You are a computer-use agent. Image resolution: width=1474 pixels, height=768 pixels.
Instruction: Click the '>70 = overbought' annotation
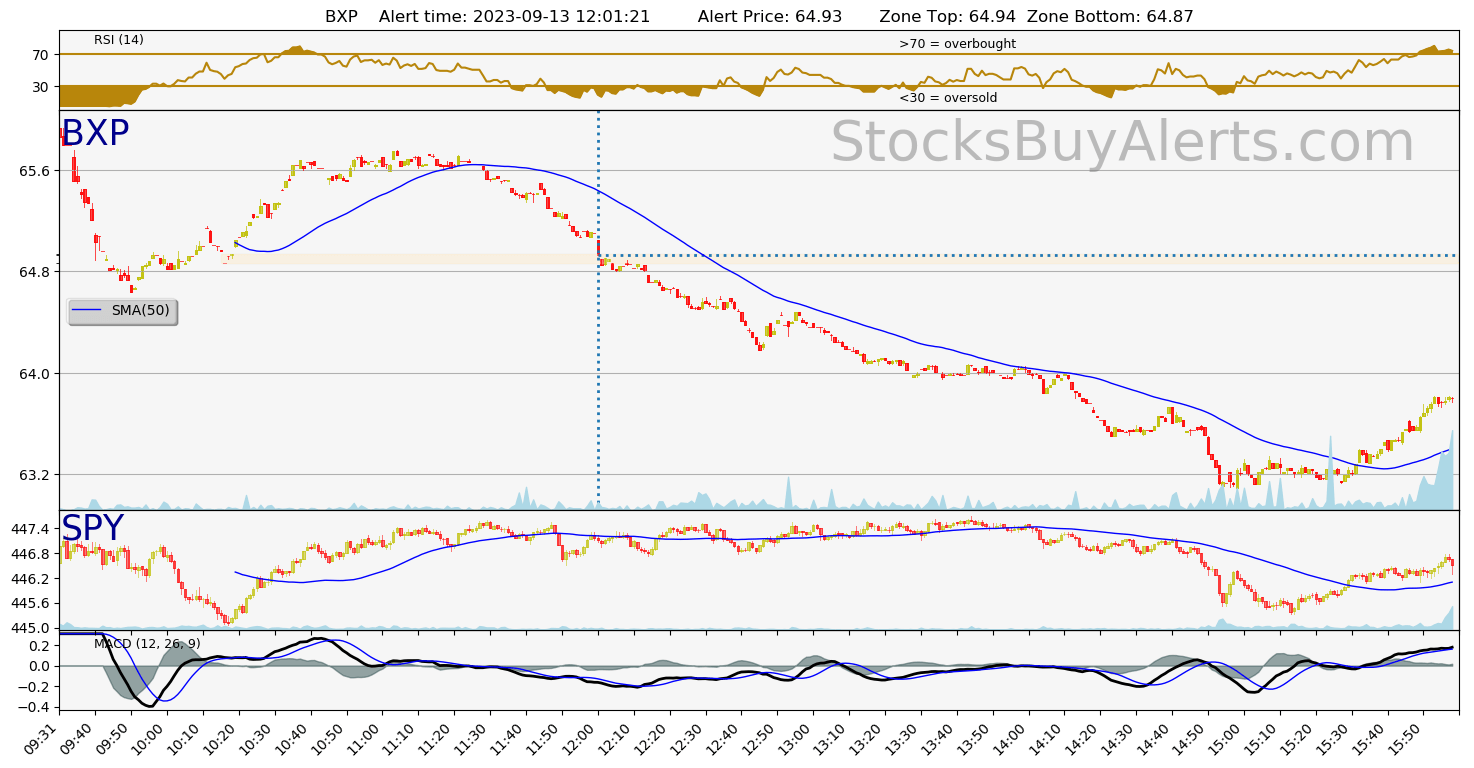pos(957,44)
